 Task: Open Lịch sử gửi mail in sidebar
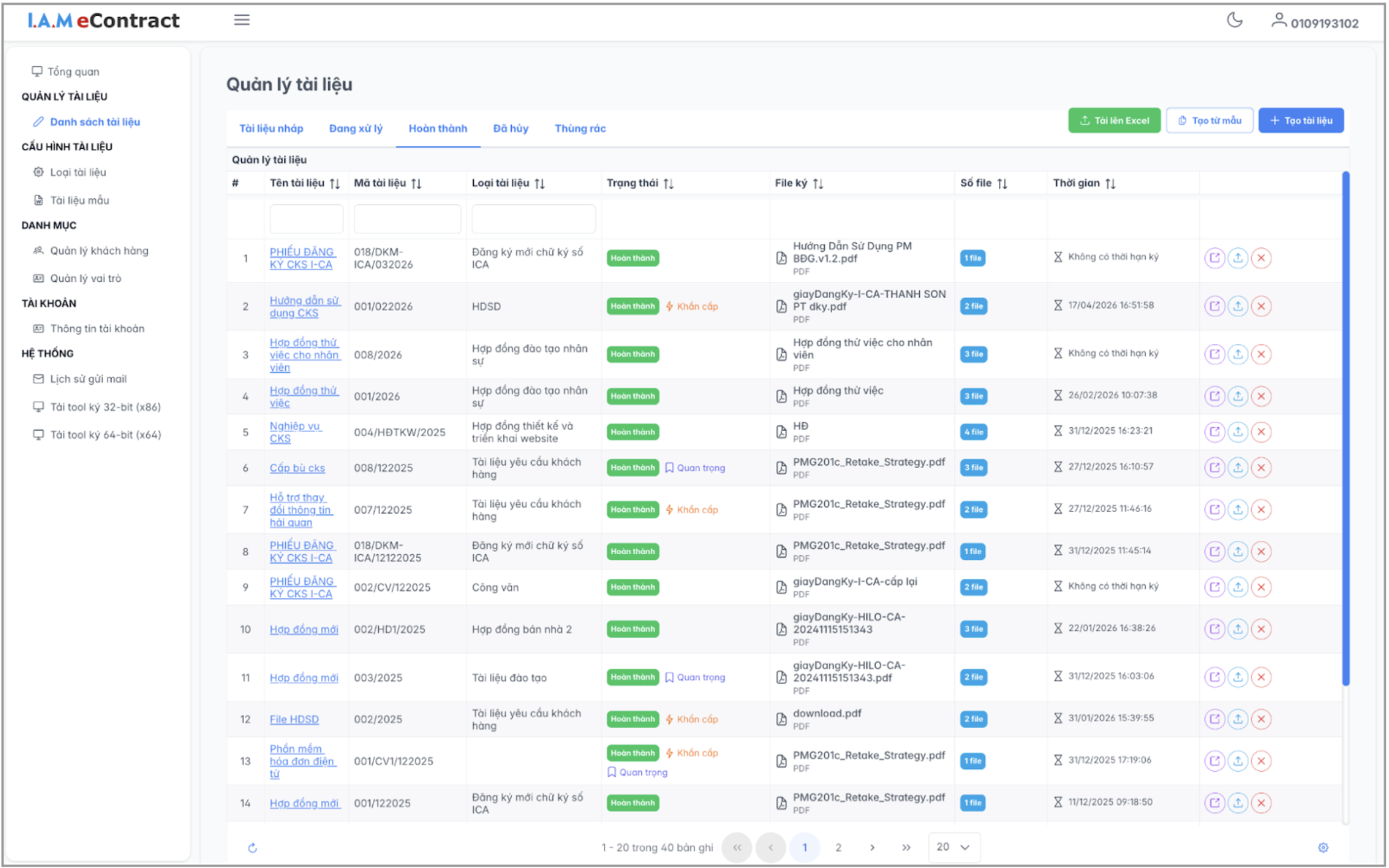coord(88,379)
